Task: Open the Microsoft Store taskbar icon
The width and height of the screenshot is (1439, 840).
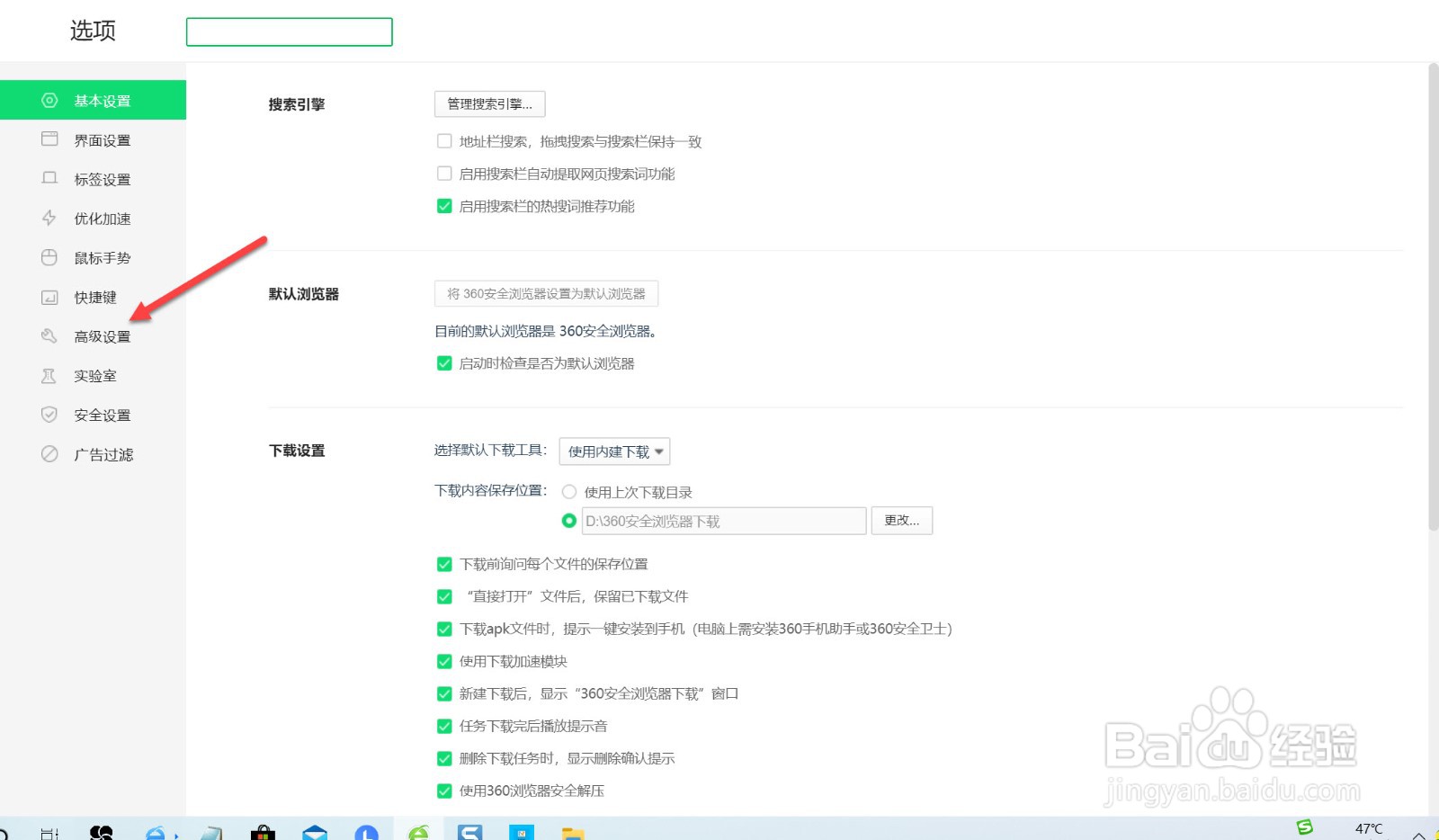Action: [x=263, y=833]
